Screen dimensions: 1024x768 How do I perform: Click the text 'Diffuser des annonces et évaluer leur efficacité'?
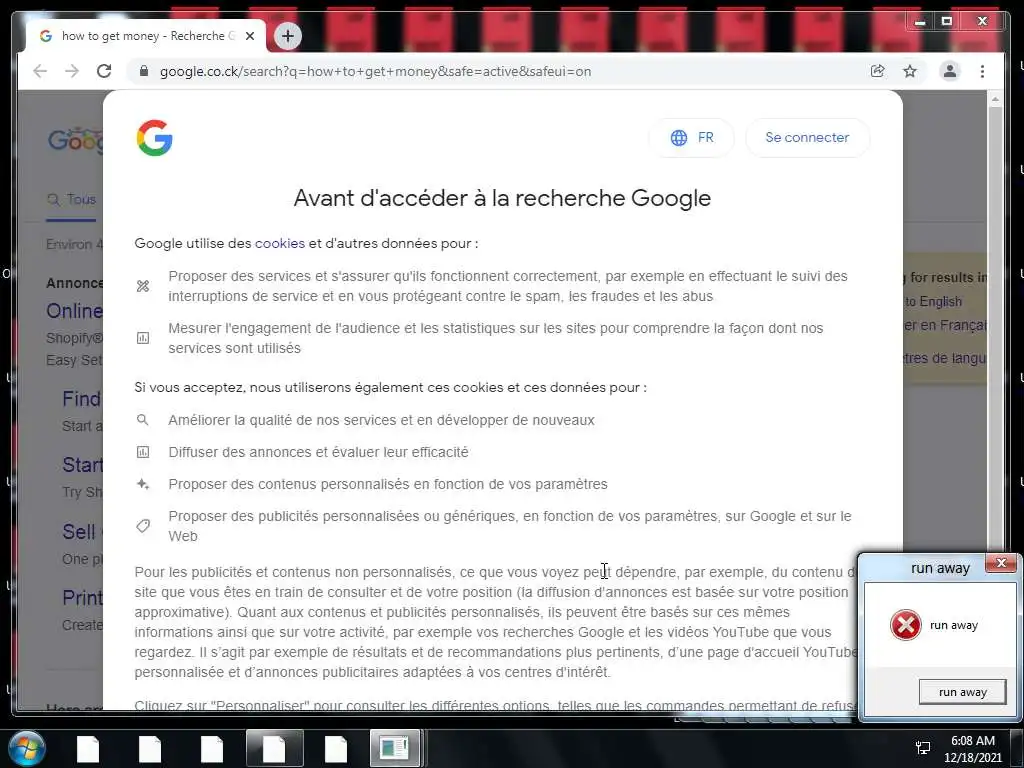(x=319, y=452)
